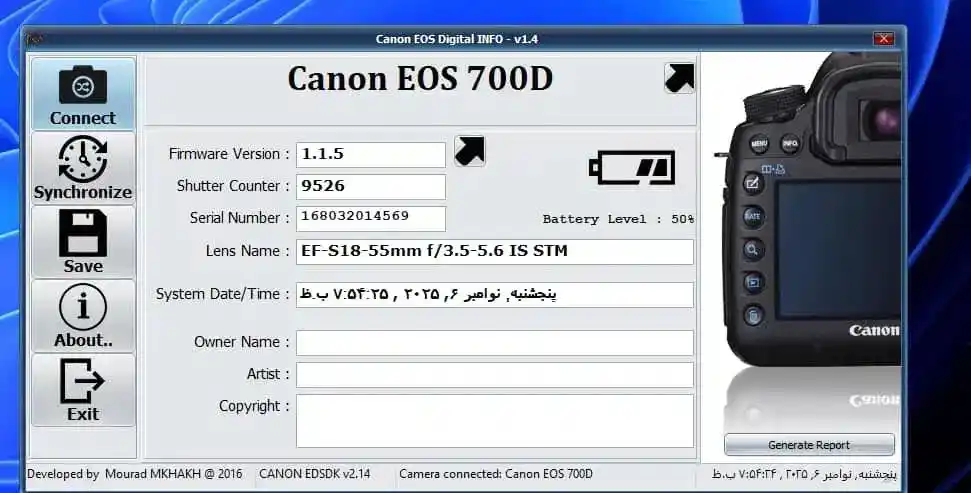
Task: Click inside the Copyright text box
Action: (494, 420)
